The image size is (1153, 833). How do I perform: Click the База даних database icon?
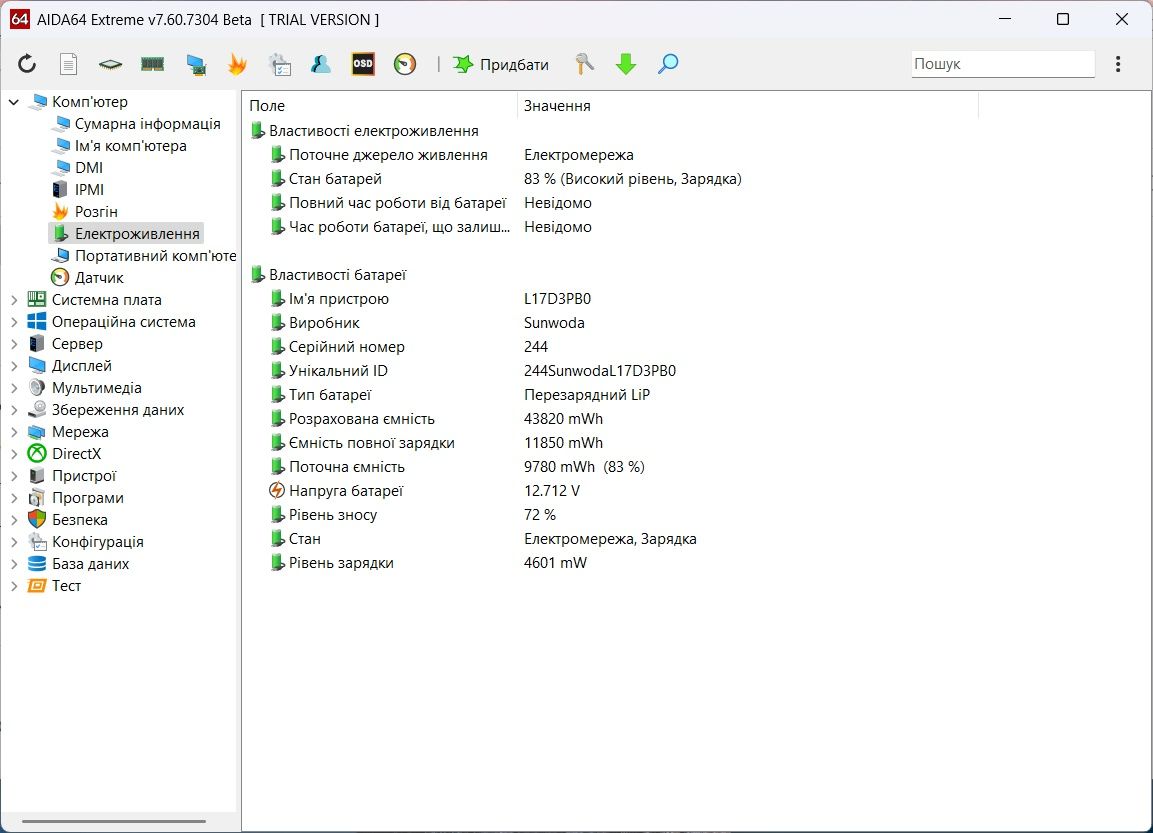pos(37,564)
